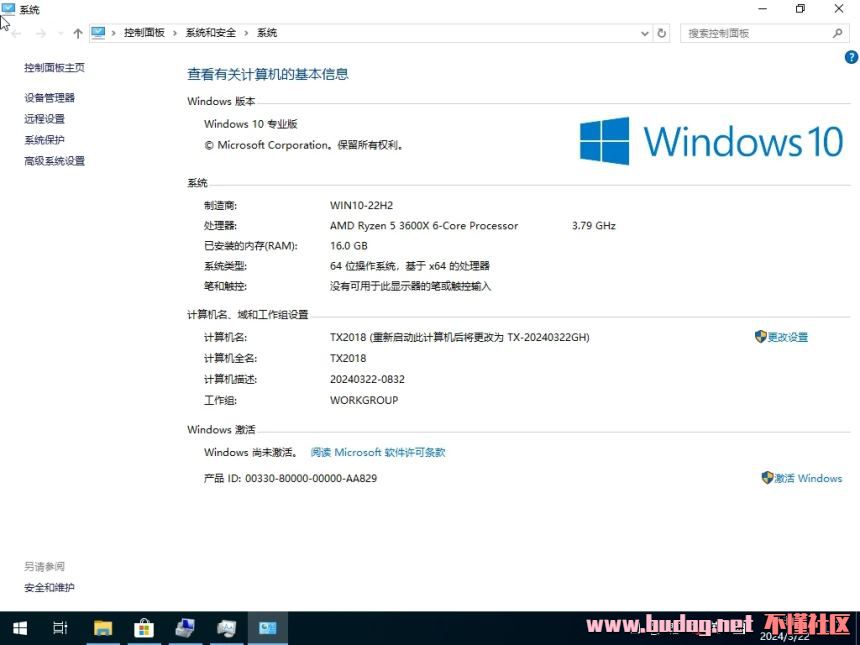Click the search magnifier icon

(838, 33)
